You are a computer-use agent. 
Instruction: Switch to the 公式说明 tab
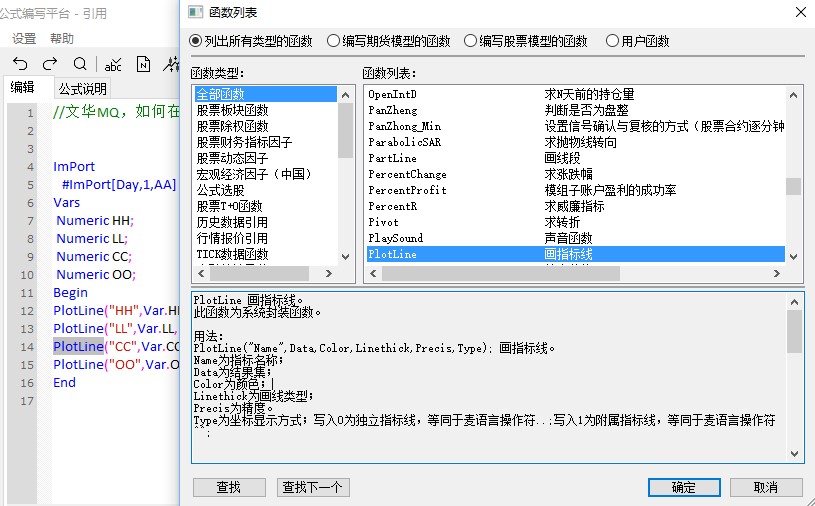coord(83,89)
